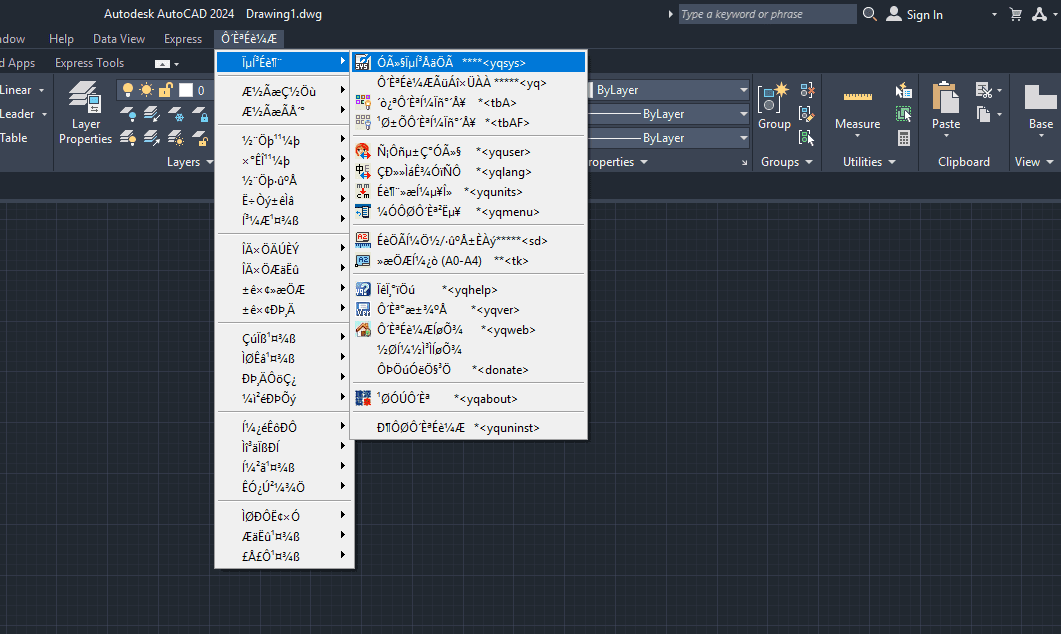Toggle layer freeze sun icon
Screen dimensions: 1061x634
click(147, 91)
